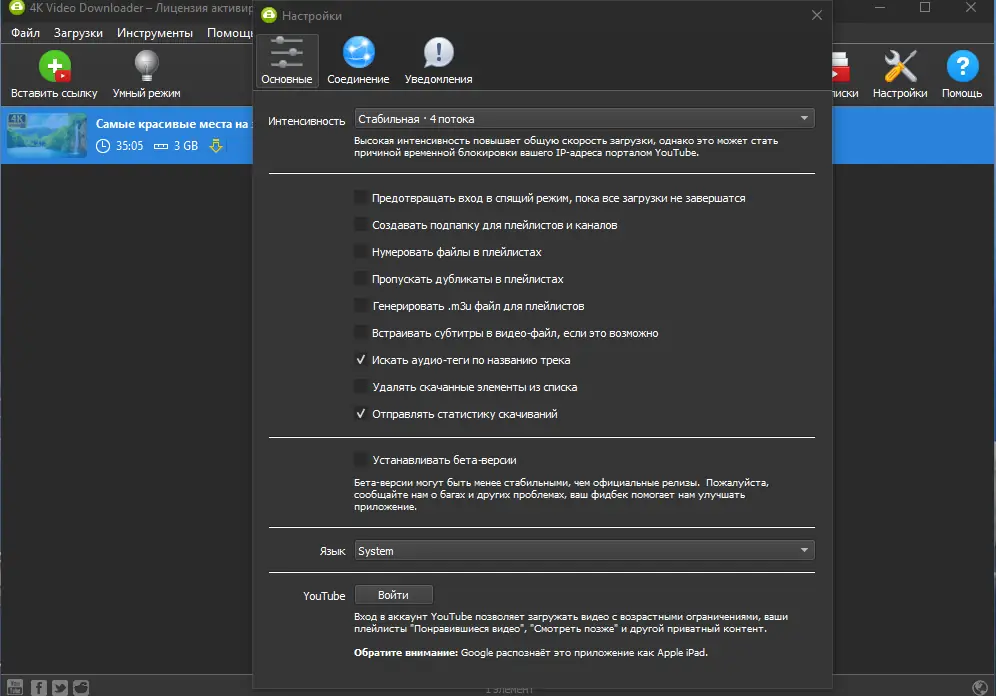Enable Устанавливать бета-версии checkbox

(361, 460)
